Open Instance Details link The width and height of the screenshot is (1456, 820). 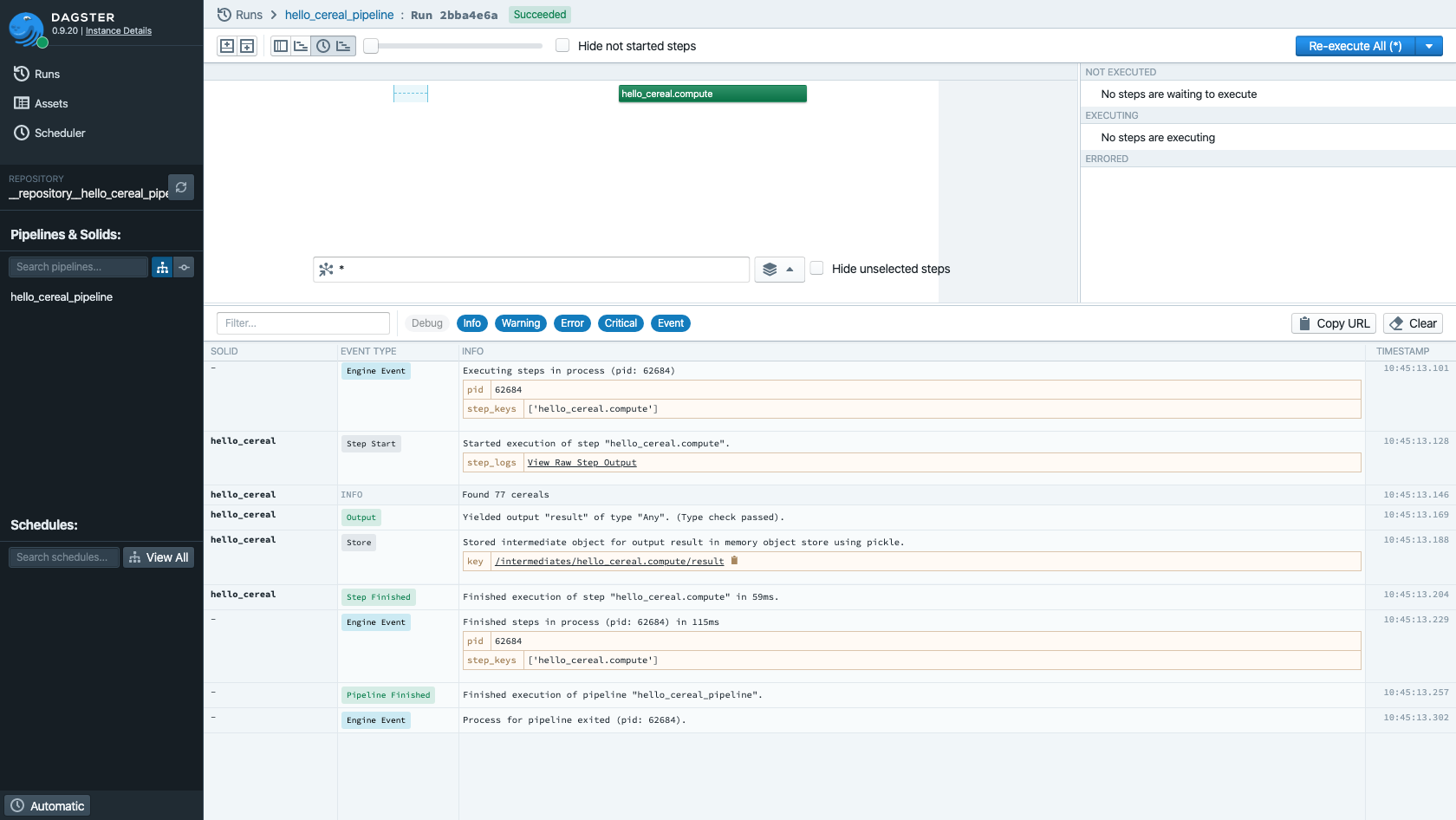(119, 30)
